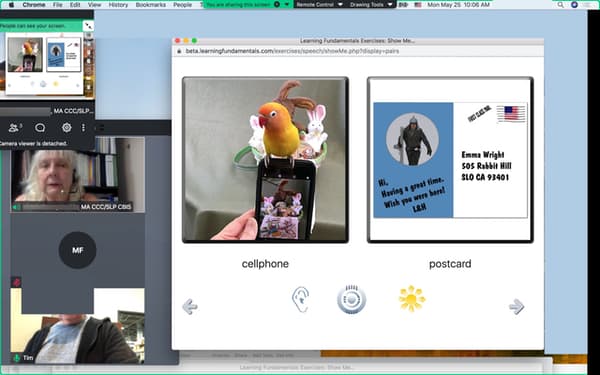Select the cellphone picture card
Image resolution: width=600 pixels, height=375 pixels.
pos(265,160)
